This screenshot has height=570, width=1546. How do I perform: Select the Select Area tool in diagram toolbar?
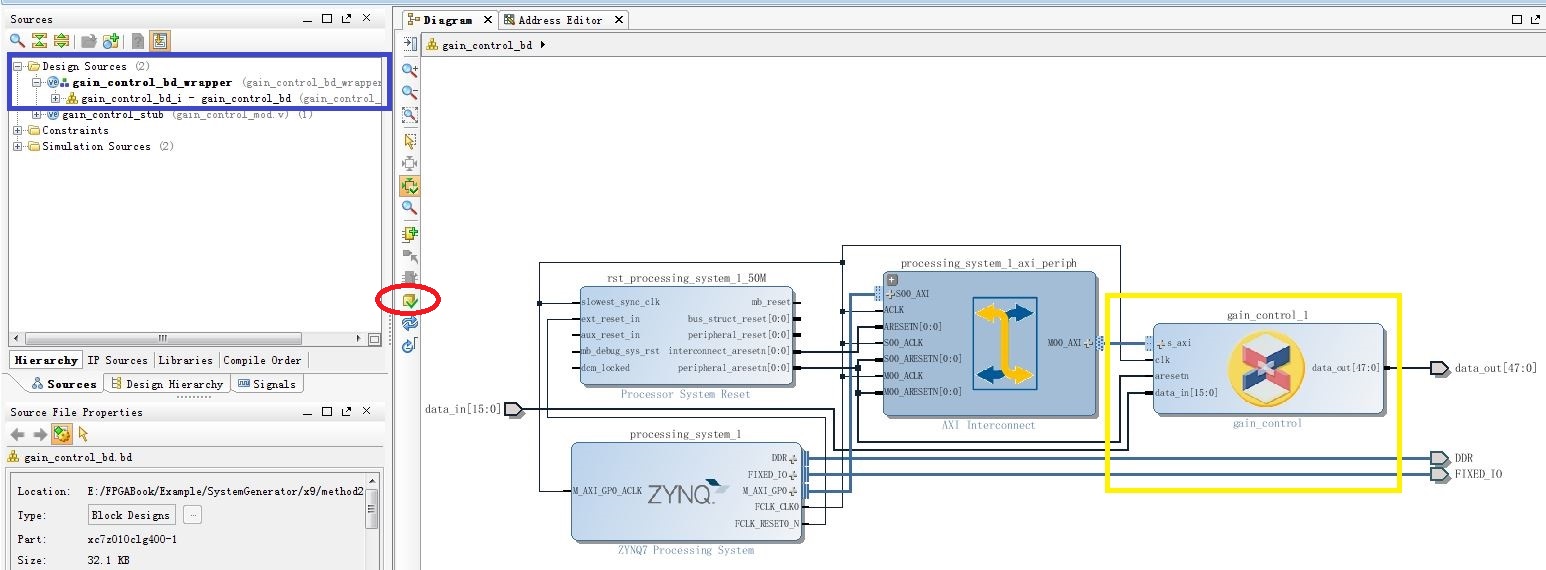coord(410,141)
